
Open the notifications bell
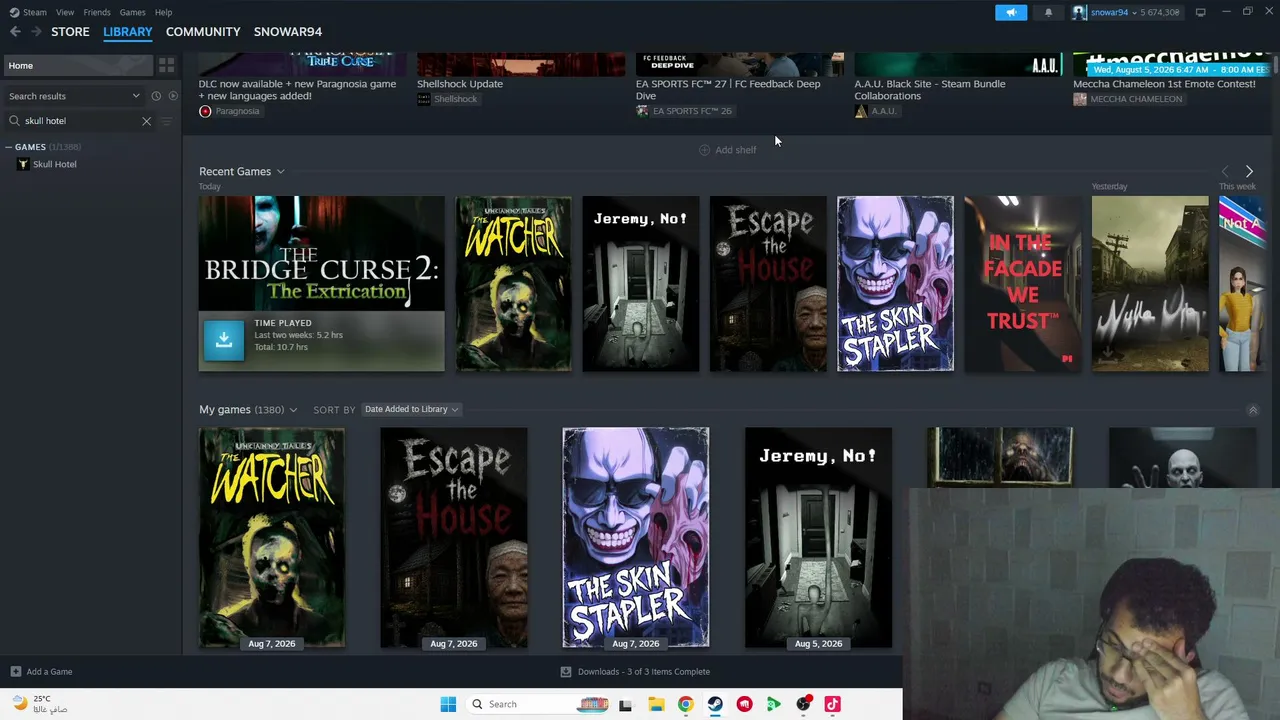click(1048, 12)
